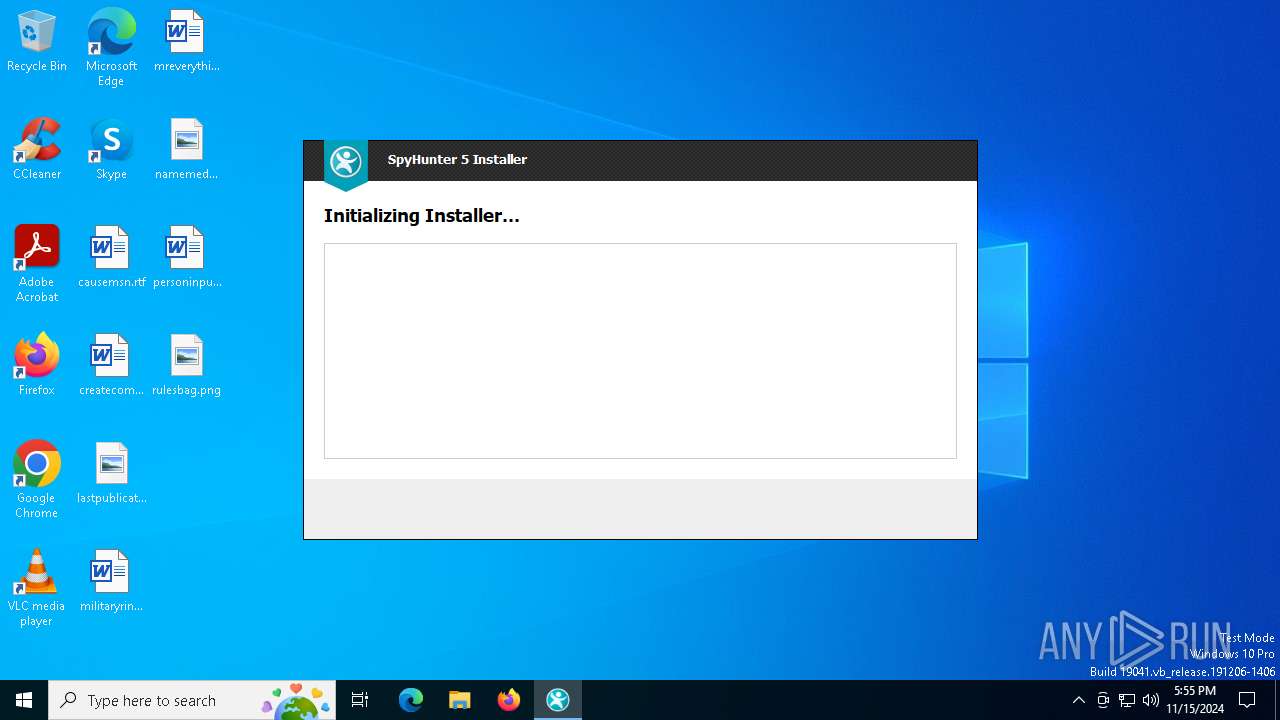Open CCleaner desktop shortcut
The image size is (1280, 720).
coord(37,150)
